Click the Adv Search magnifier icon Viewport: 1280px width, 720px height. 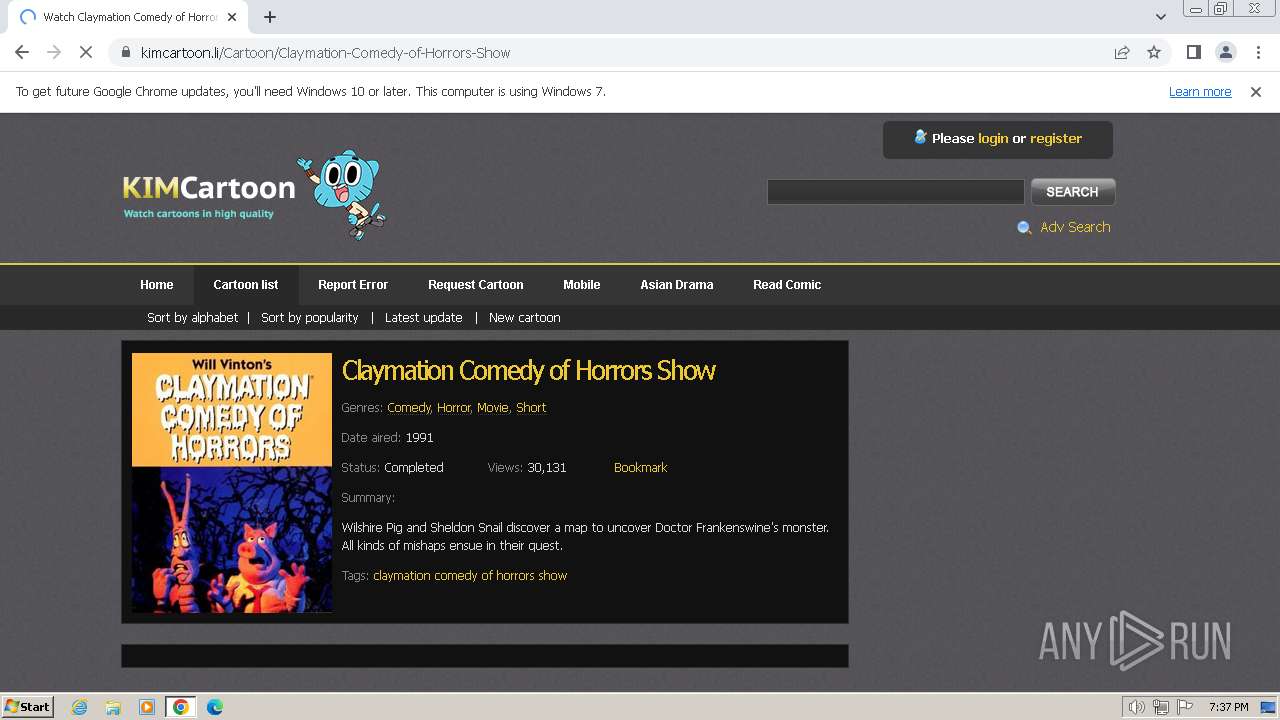(1024, 228)
